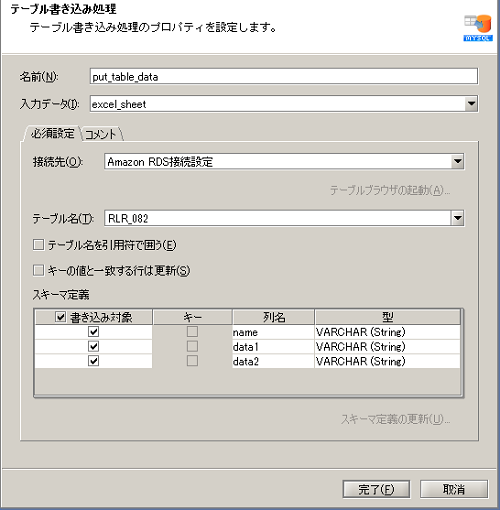Toggle the 書き込み対象 header checkbox
The width and height of the screenshot is (500, 510).
click(x=60, y=317)
